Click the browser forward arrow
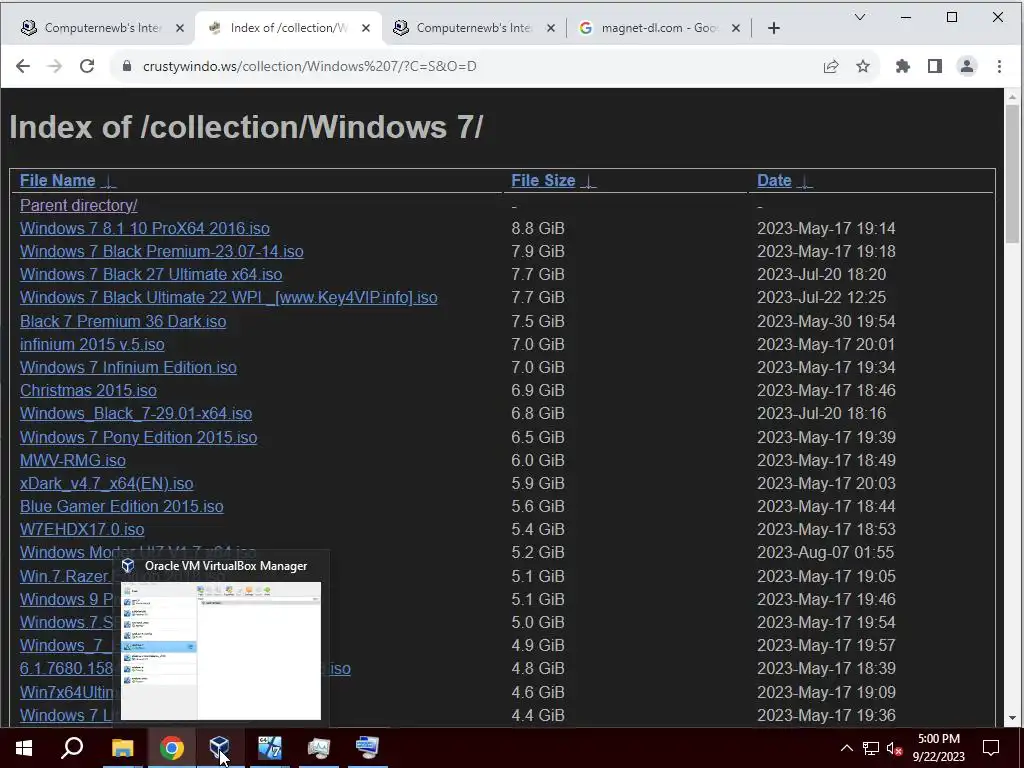The image size is (1024, 768). (x=55, y=66)
